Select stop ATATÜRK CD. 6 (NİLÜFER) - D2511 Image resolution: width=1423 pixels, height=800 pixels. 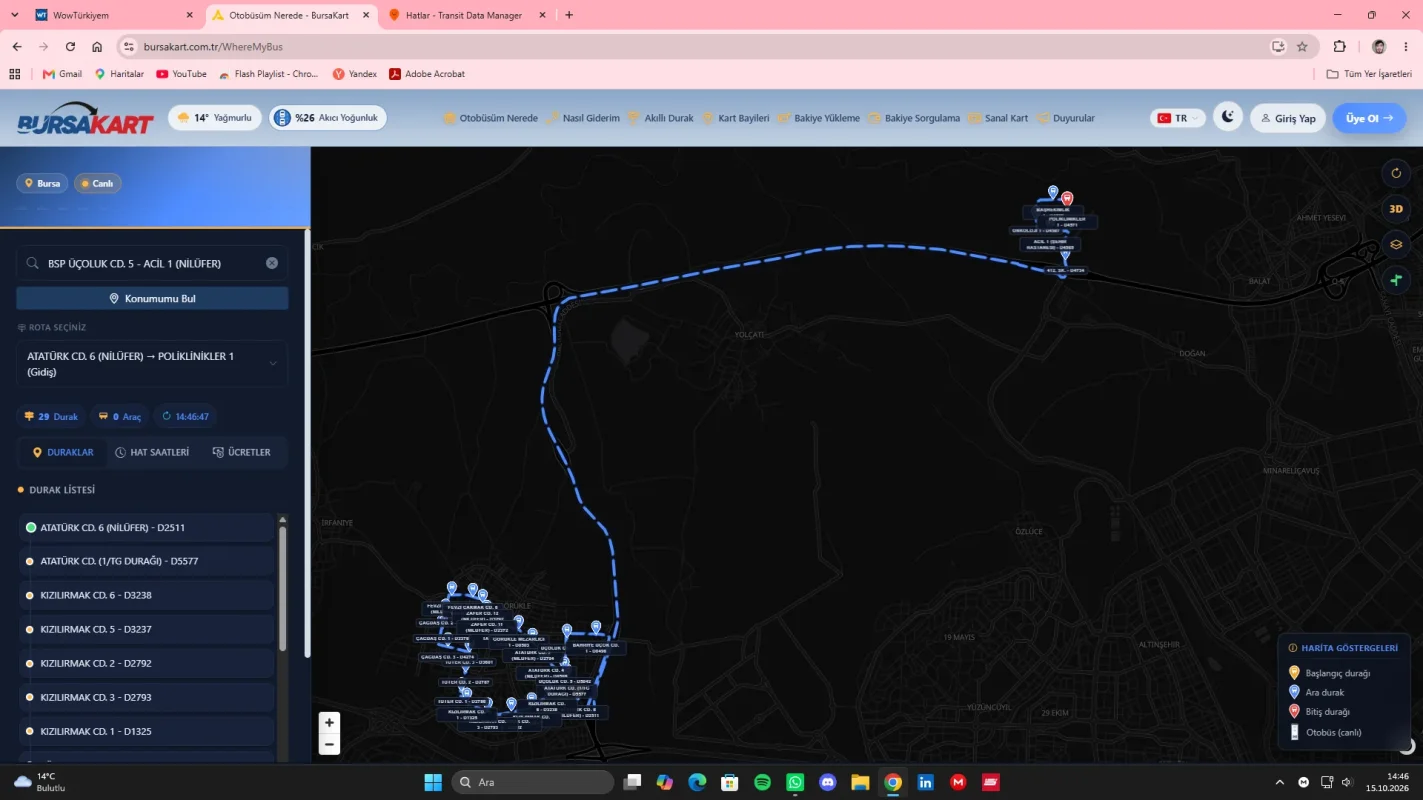point(147,527)
